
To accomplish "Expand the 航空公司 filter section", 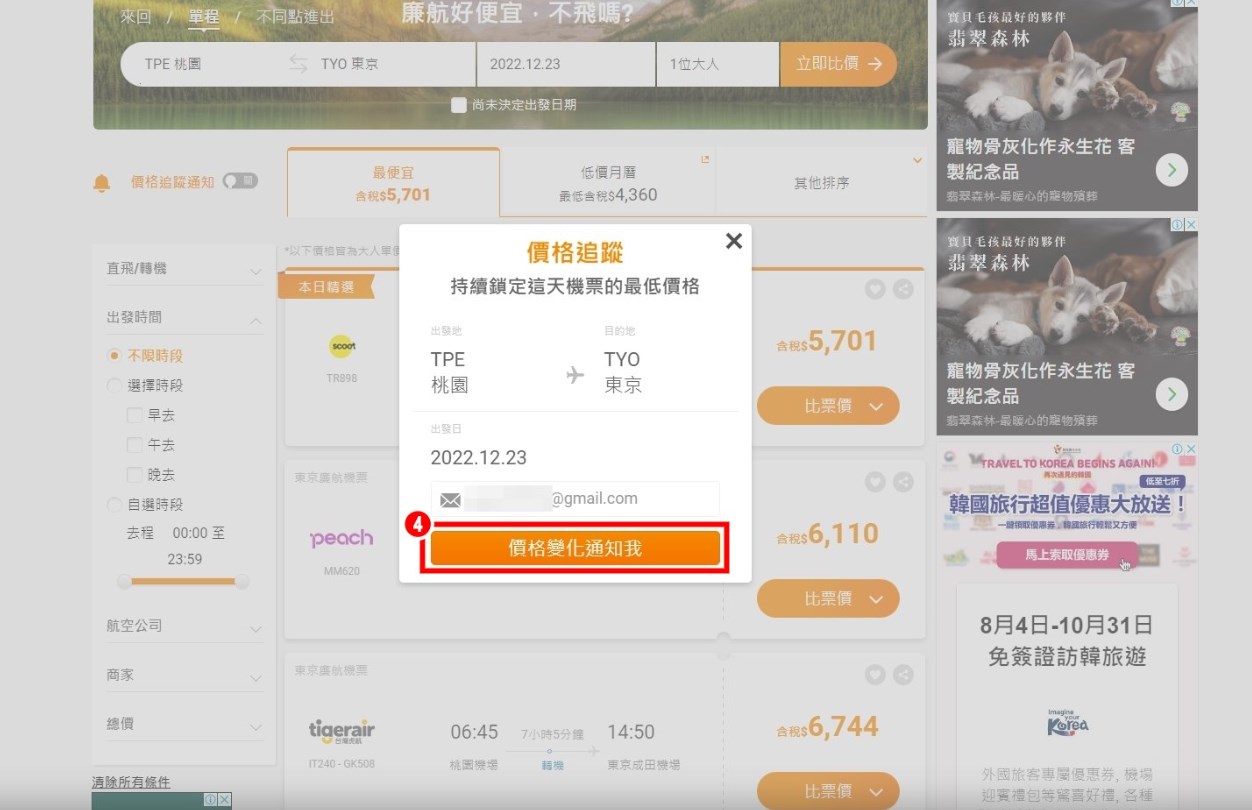I will 184,626.
